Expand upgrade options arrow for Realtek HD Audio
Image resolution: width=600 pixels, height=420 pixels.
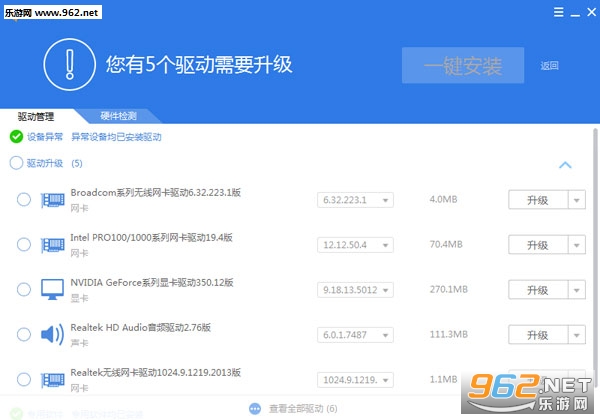[577, 335]
